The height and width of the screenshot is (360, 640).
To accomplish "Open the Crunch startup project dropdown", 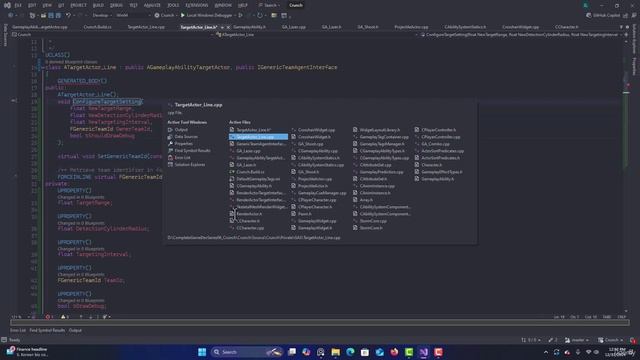I will (x=165, y=15).
